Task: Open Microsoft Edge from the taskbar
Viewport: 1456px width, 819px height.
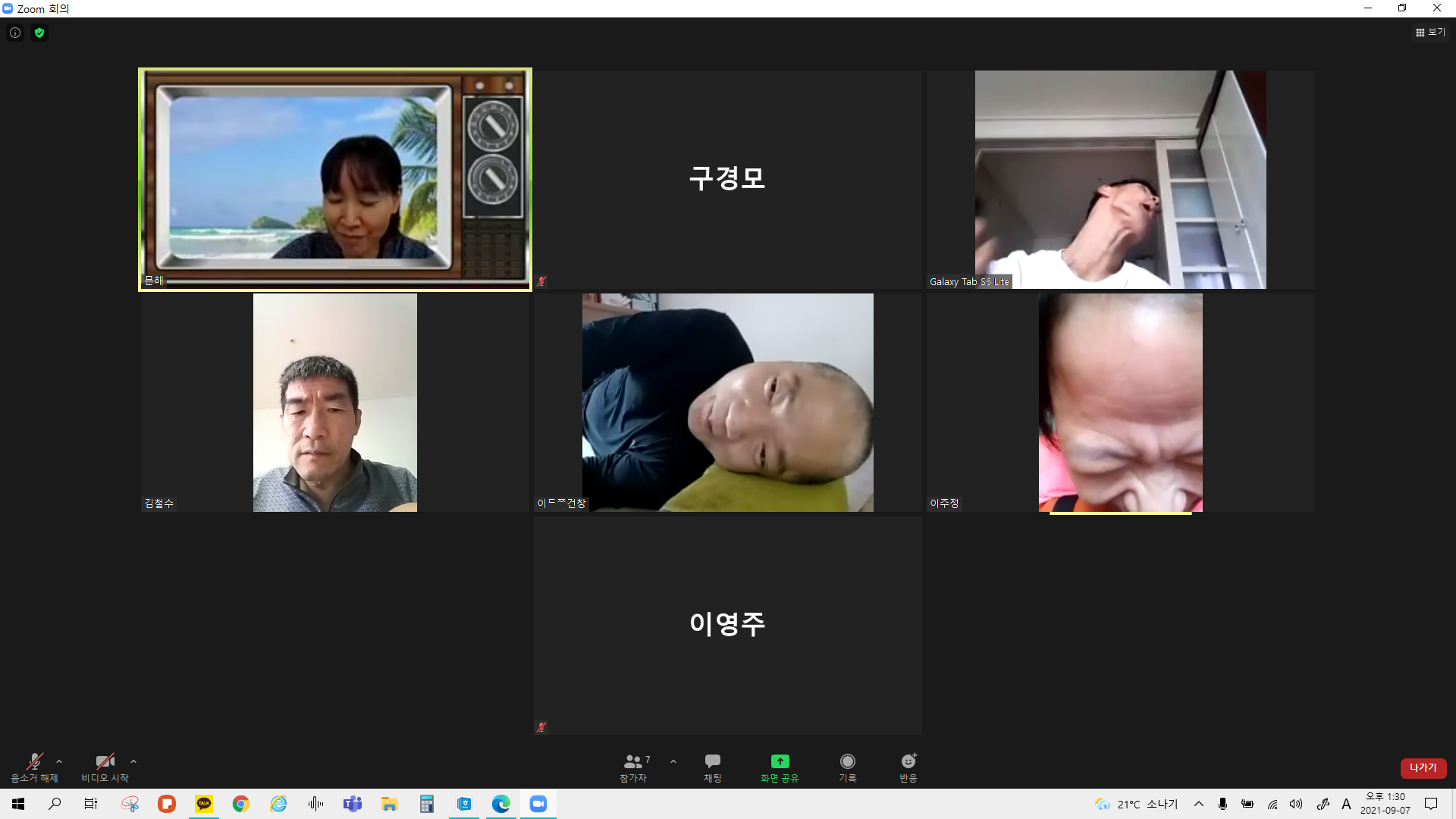Action: pos(501,804)
